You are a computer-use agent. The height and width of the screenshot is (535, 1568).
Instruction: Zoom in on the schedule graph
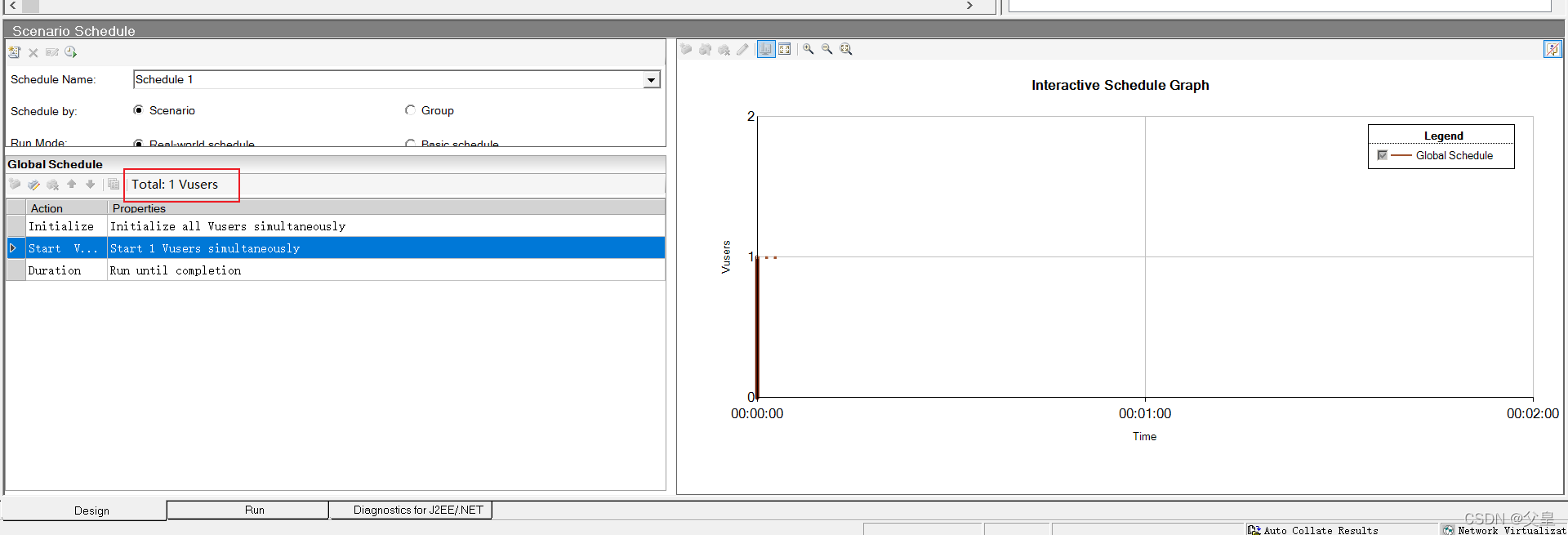point(808,49)
